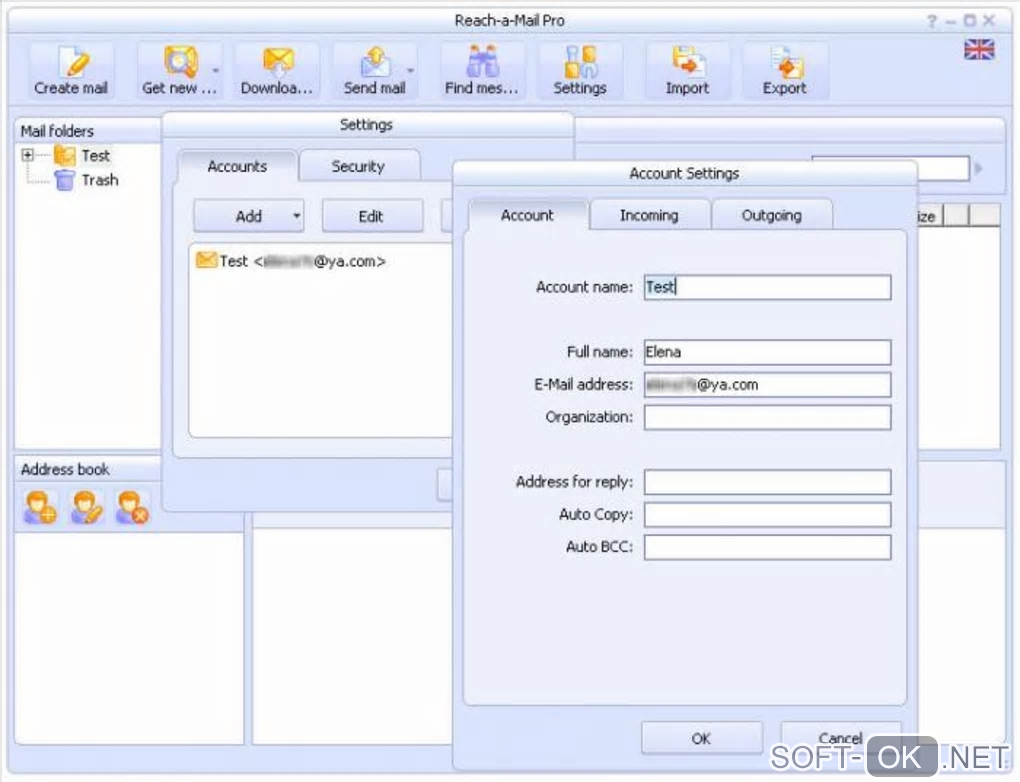The image size is (1020, 782).
Task: Click the Organization input field
Action: click(768, 417)
